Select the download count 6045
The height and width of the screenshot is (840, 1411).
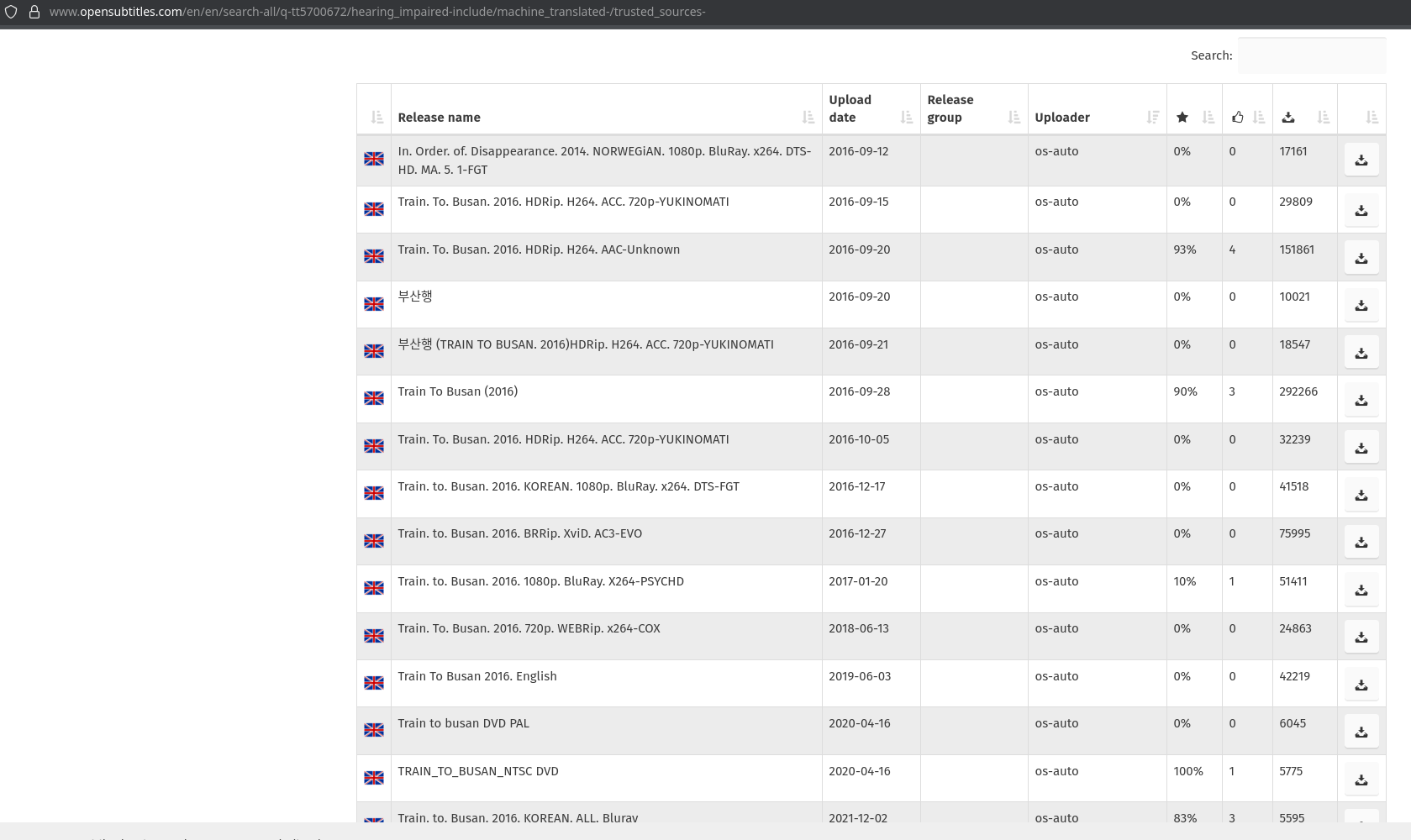click(x=1293, y=723)
